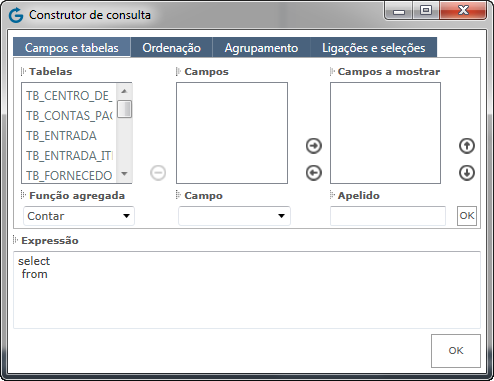This screenshot has height=381, width=494.
Task: Open the Função agregada Contar dropdown
Action: click(79, 216)
